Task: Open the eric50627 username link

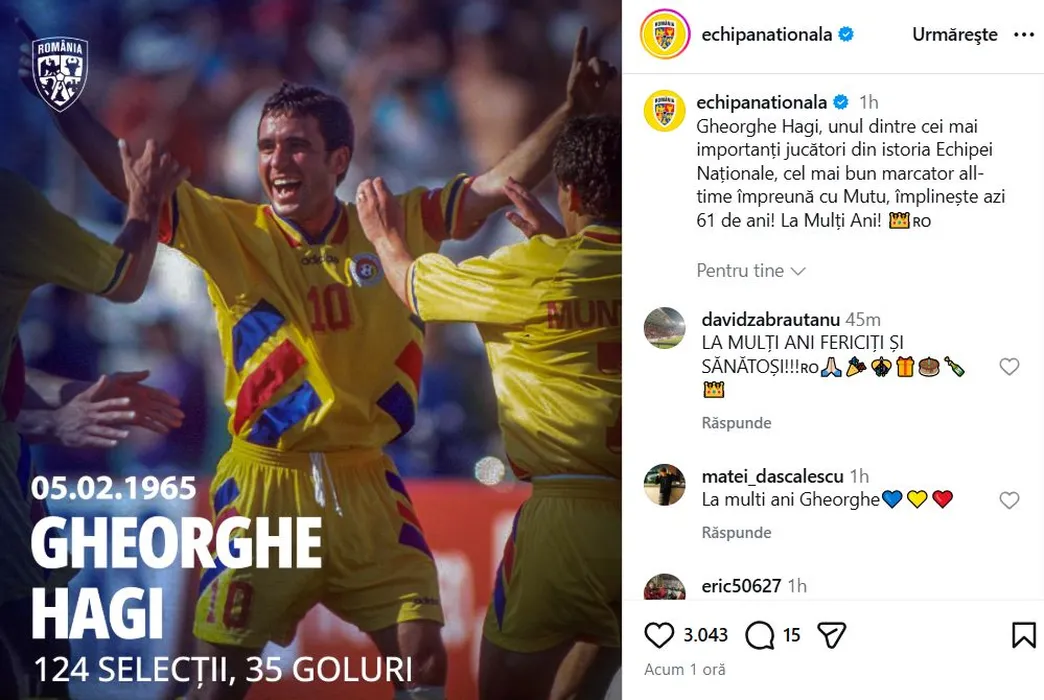Action: (x=741, y=585)
